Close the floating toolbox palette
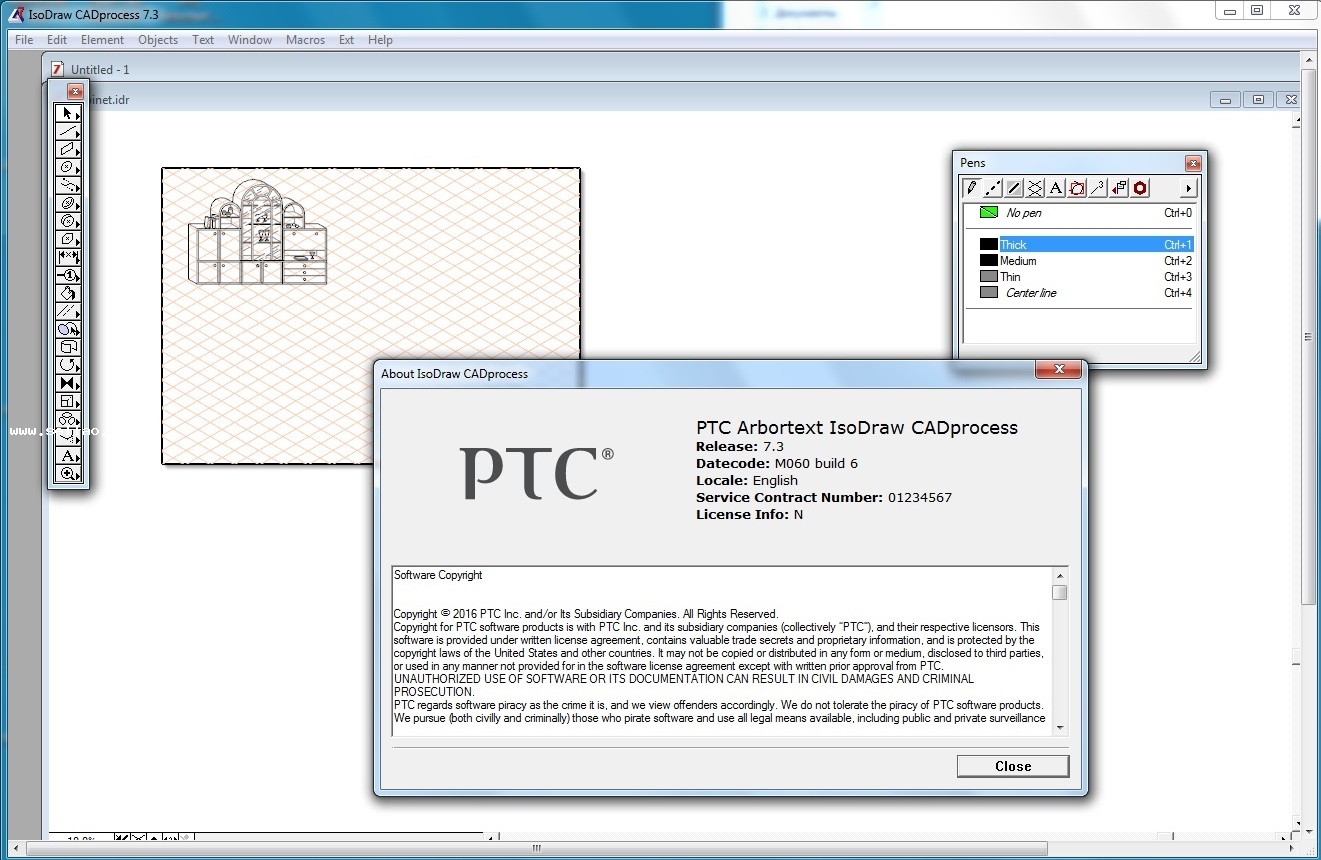This screenshot has height=860, width=1321. 75,91
